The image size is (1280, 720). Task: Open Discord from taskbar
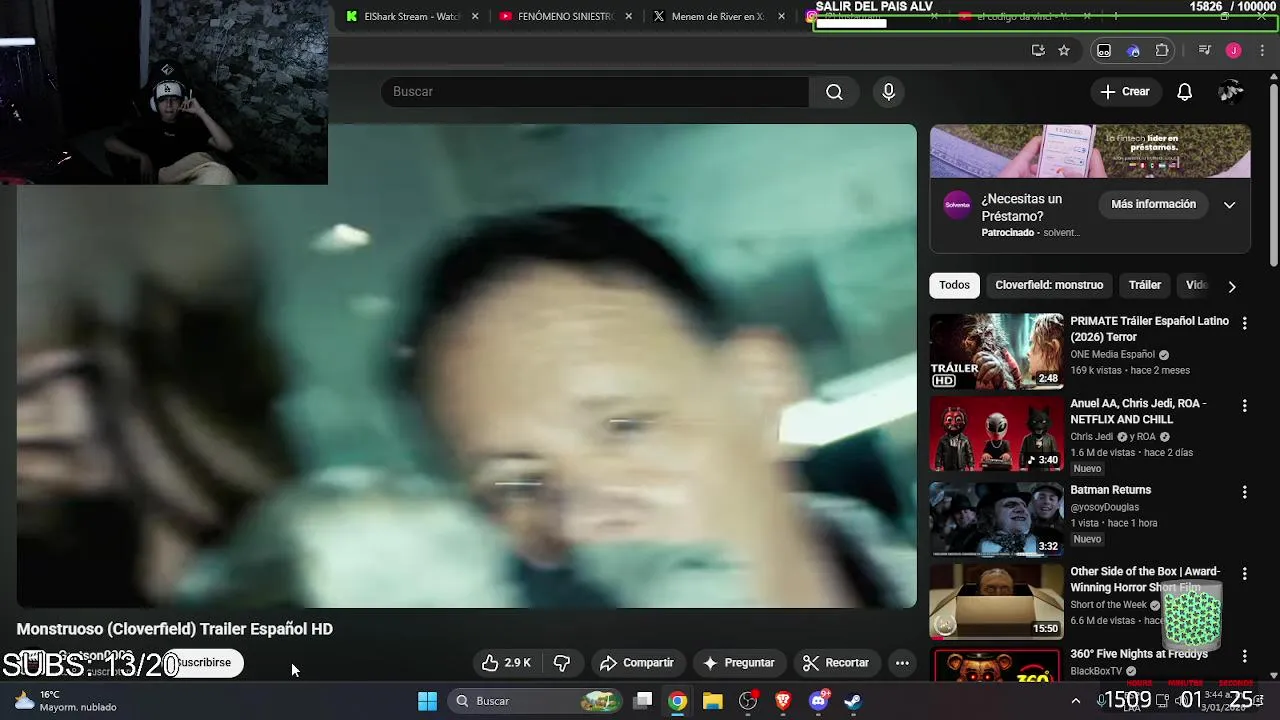[819, 701]
